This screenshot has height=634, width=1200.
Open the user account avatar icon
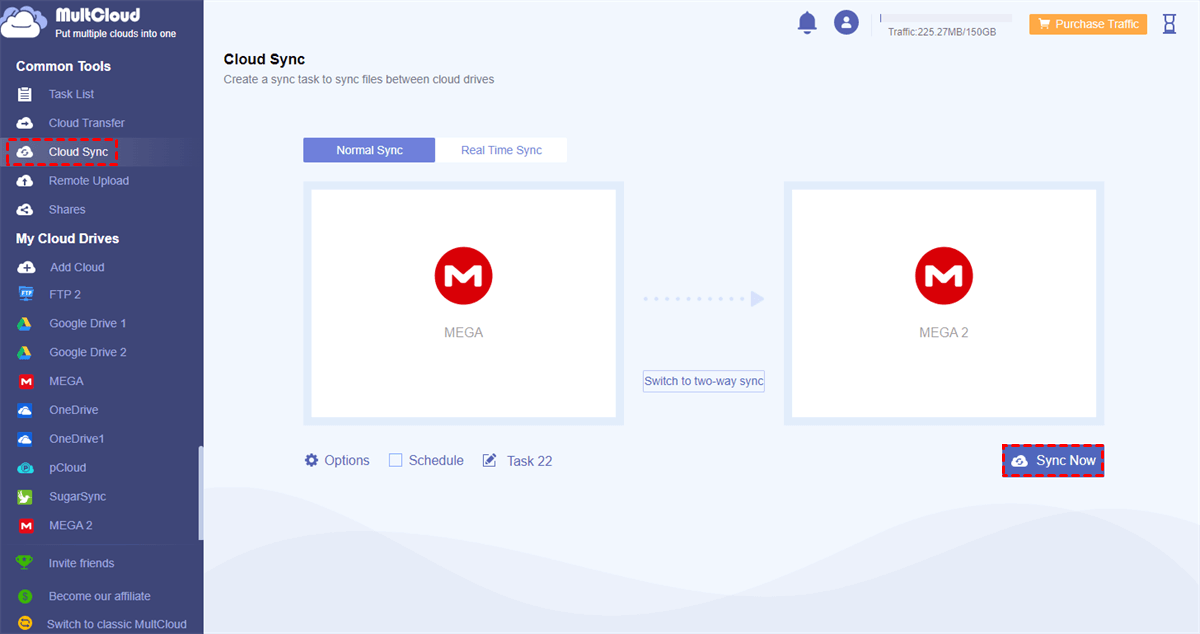pos(847,23)
